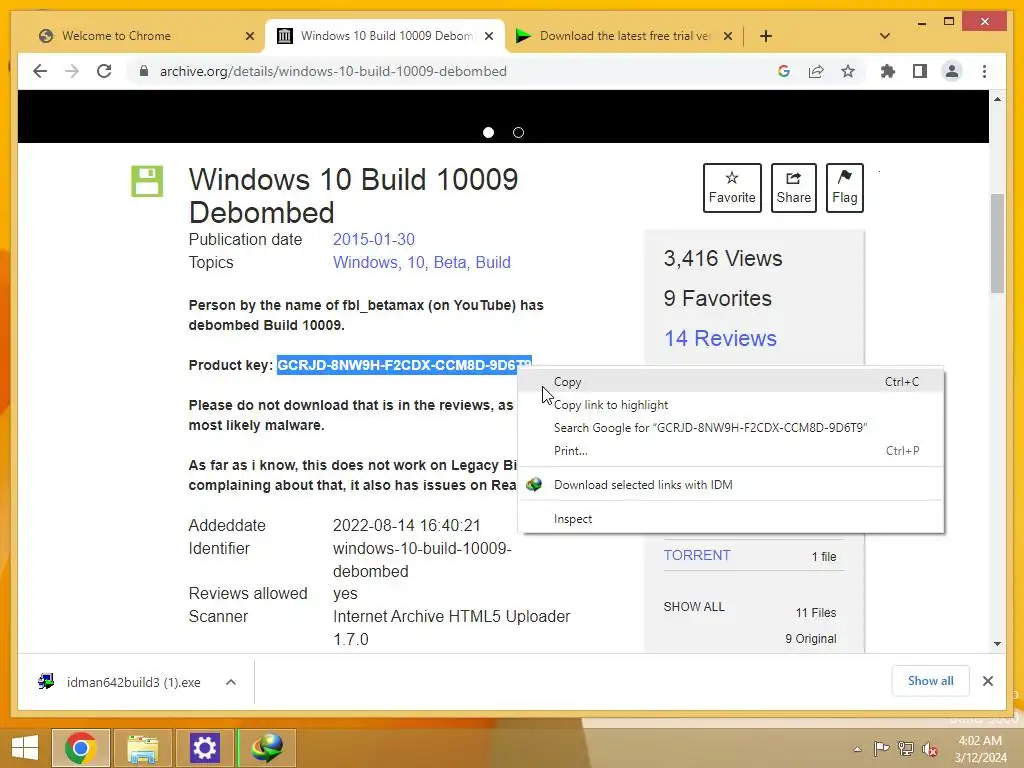Viewport: 1024px width, 768px height.
Task: Click the scrollbar up arrow
Action: click(997, 99)
